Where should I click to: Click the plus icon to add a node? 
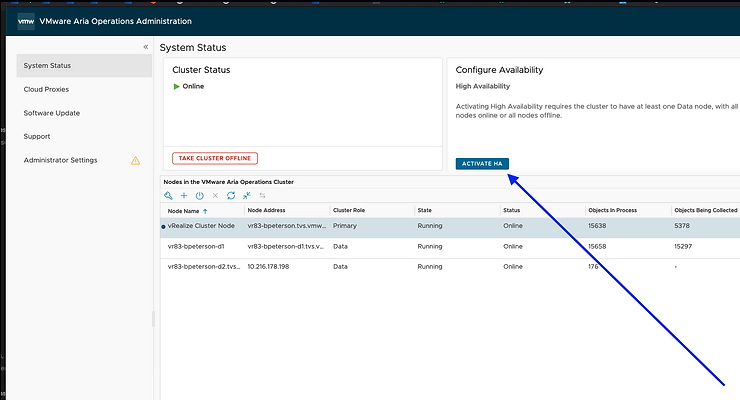[184, 195]
